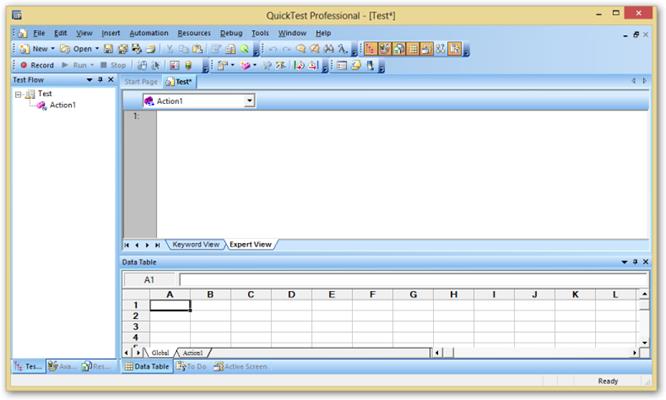The width and height of the screenshot is (666, 400).
Task: Switch to the Start Page tab
Action: (141, 82)
